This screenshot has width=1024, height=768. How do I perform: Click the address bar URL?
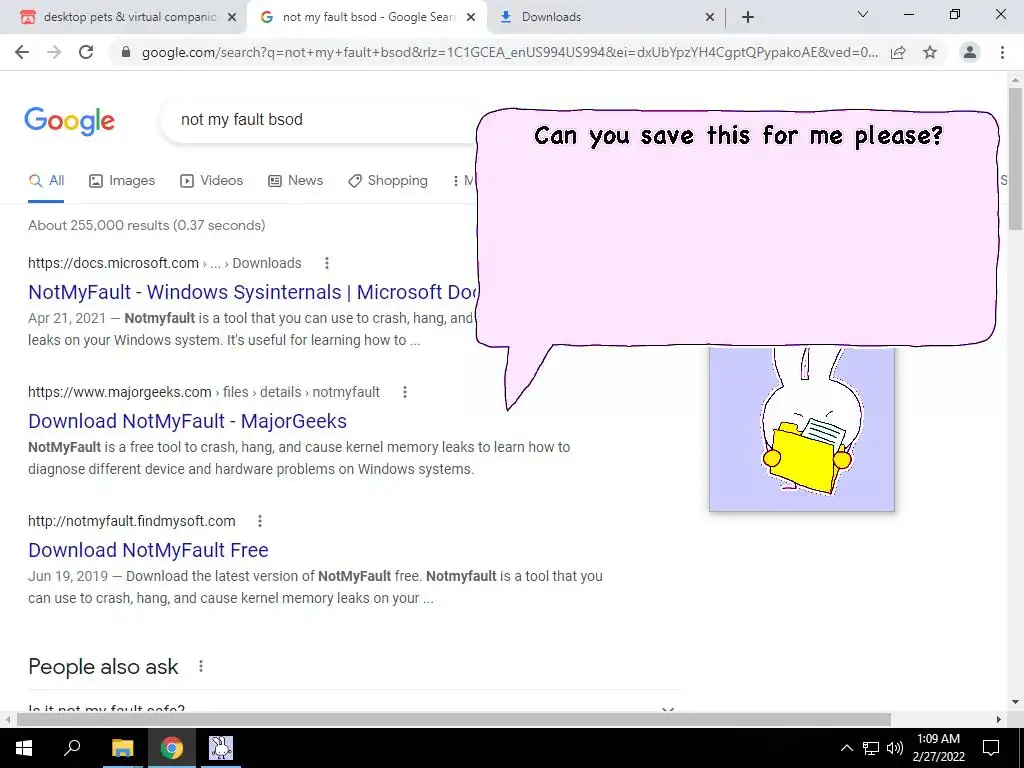coord(509,52)
